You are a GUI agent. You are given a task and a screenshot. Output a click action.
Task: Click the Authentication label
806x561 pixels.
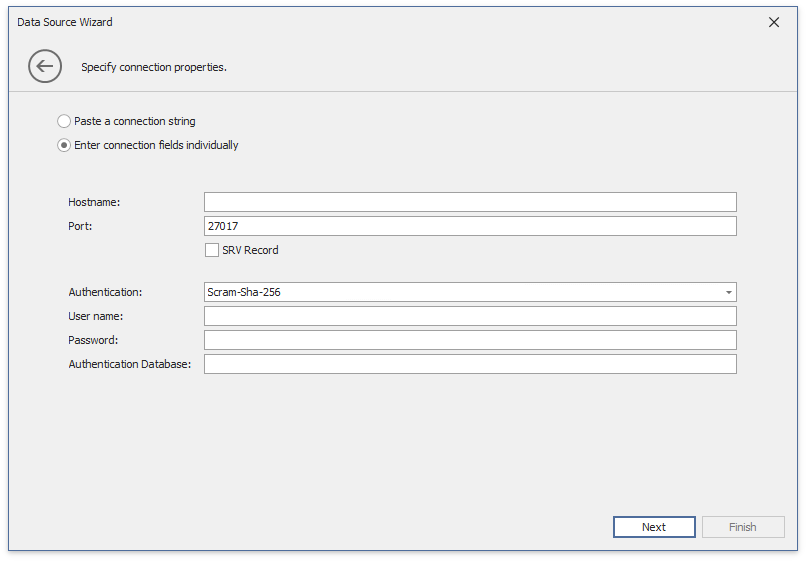tap(105, 292)
